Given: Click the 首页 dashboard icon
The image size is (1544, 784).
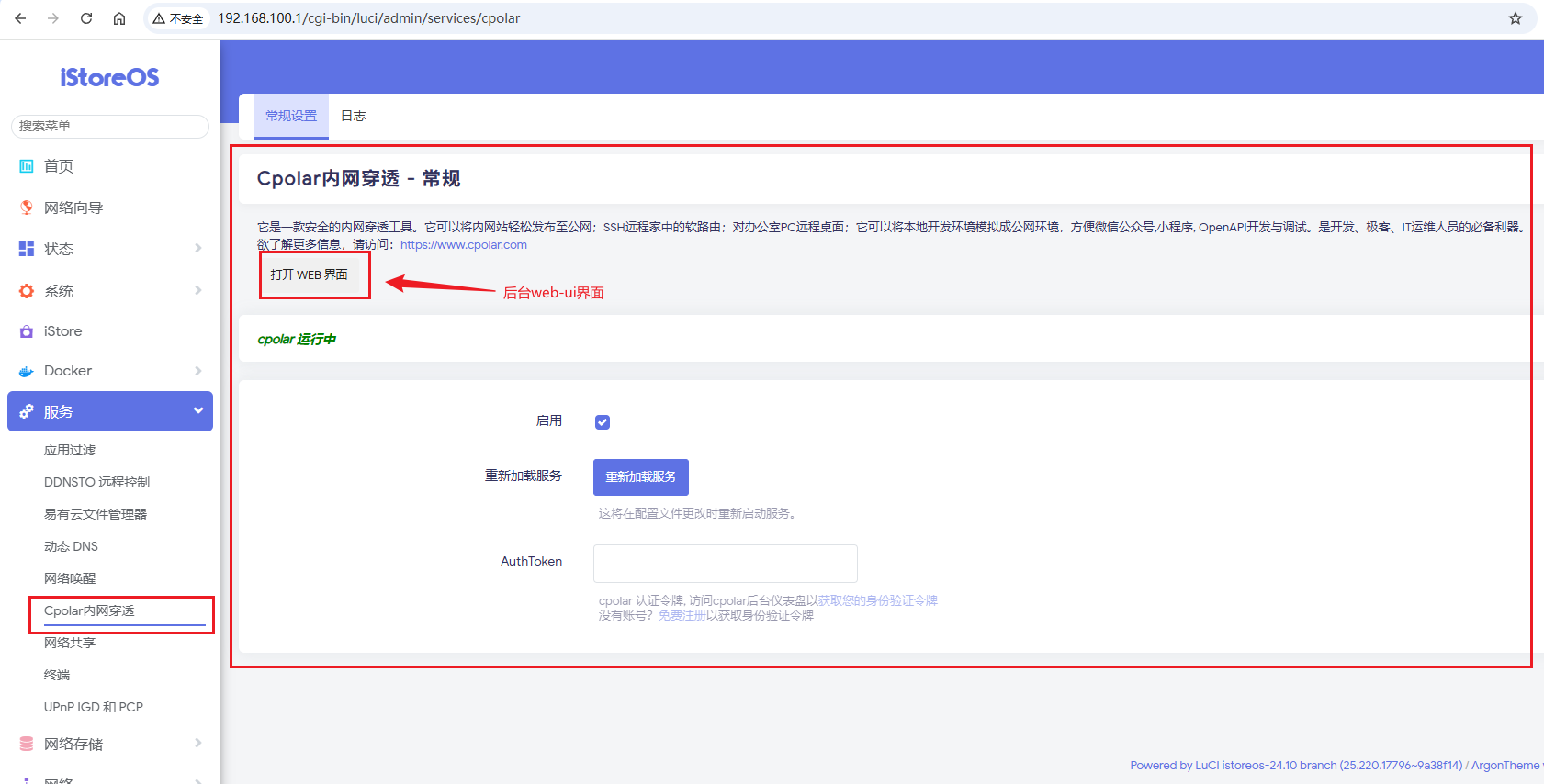Looking at the screenshot, I should [x=27, y=166].
